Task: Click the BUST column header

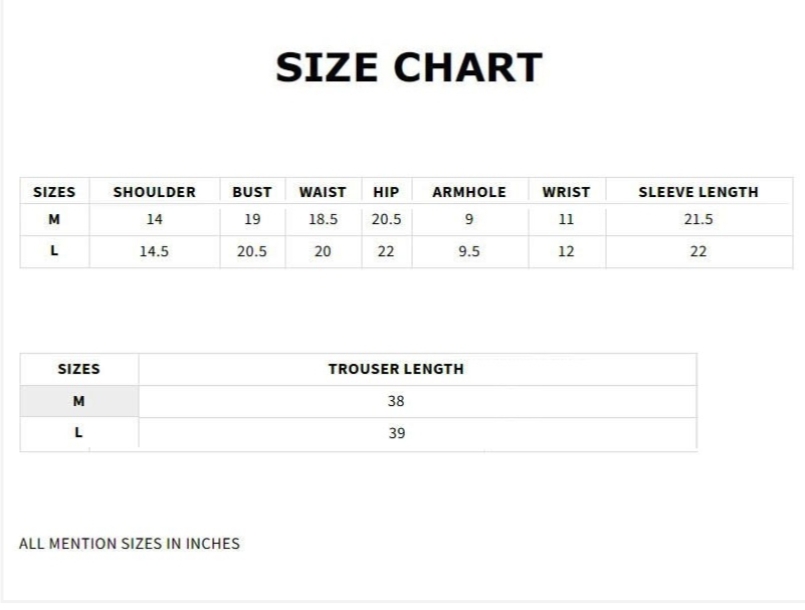Action: (252, 192)
